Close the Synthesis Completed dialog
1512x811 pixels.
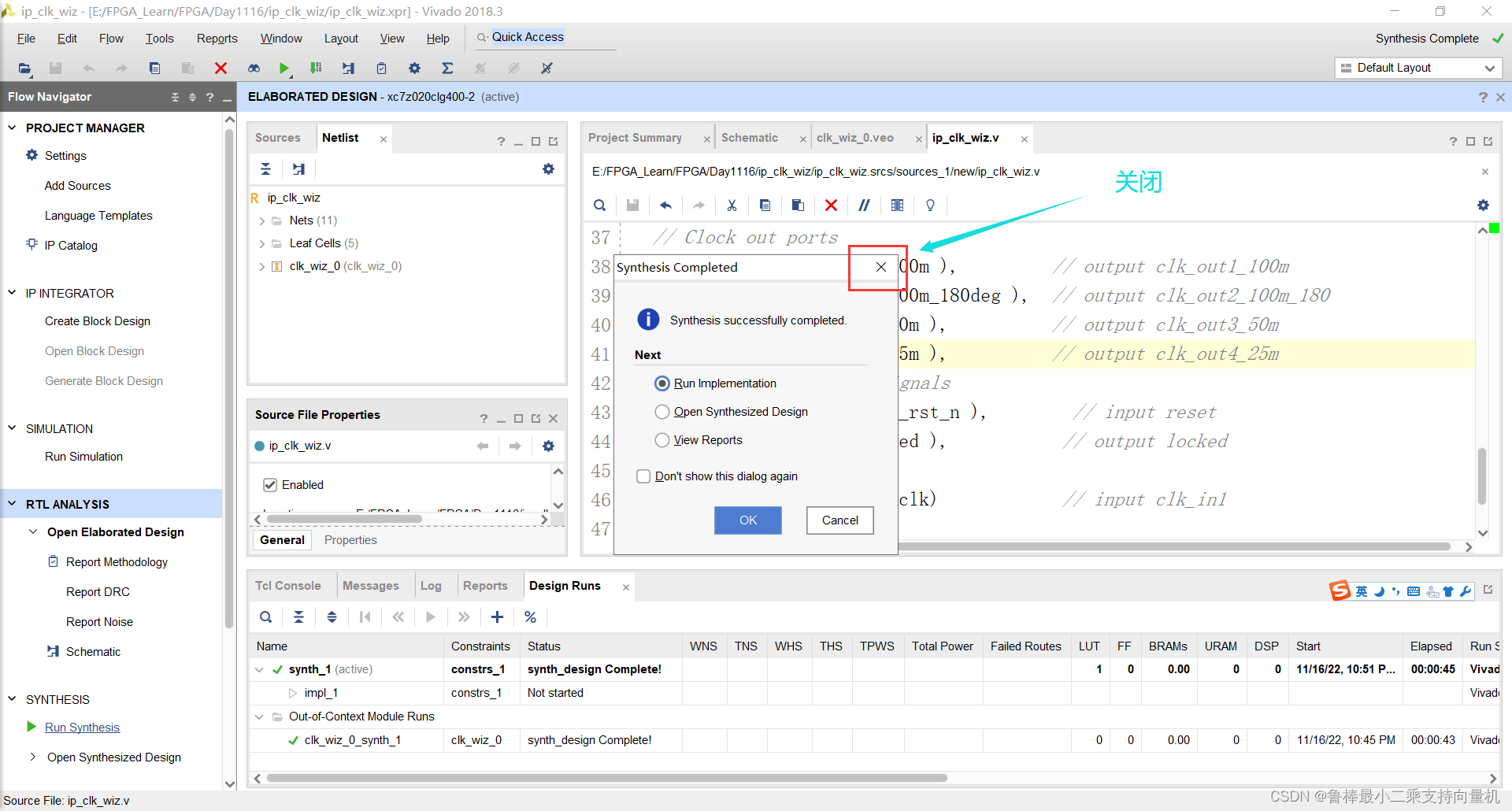coord(881,267)
